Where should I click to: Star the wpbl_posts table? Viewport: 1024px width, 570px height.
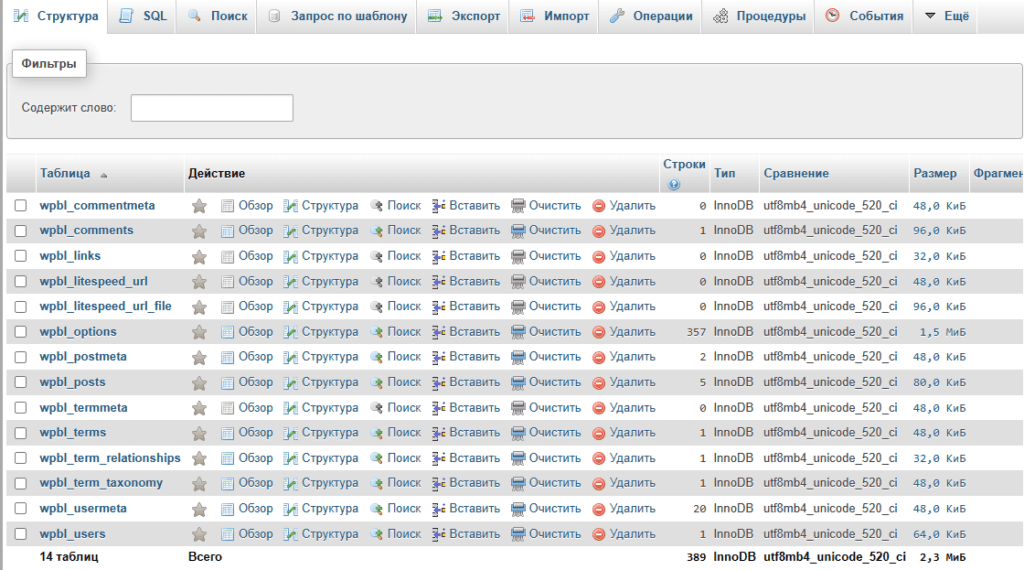(x=199, y=383)
